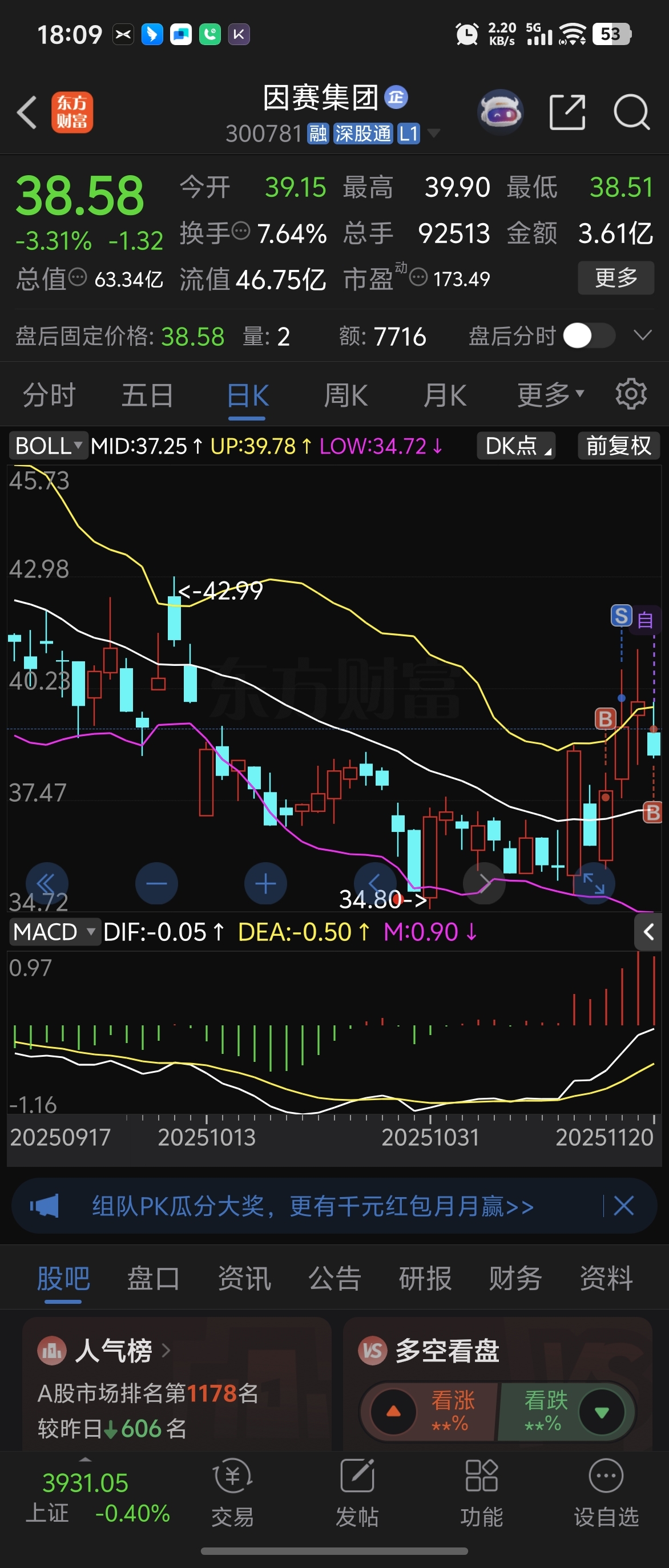Viewport: 669px width, 1568px height.
Task: Tap the double-left arrow chart jump button
Action: 47,883
